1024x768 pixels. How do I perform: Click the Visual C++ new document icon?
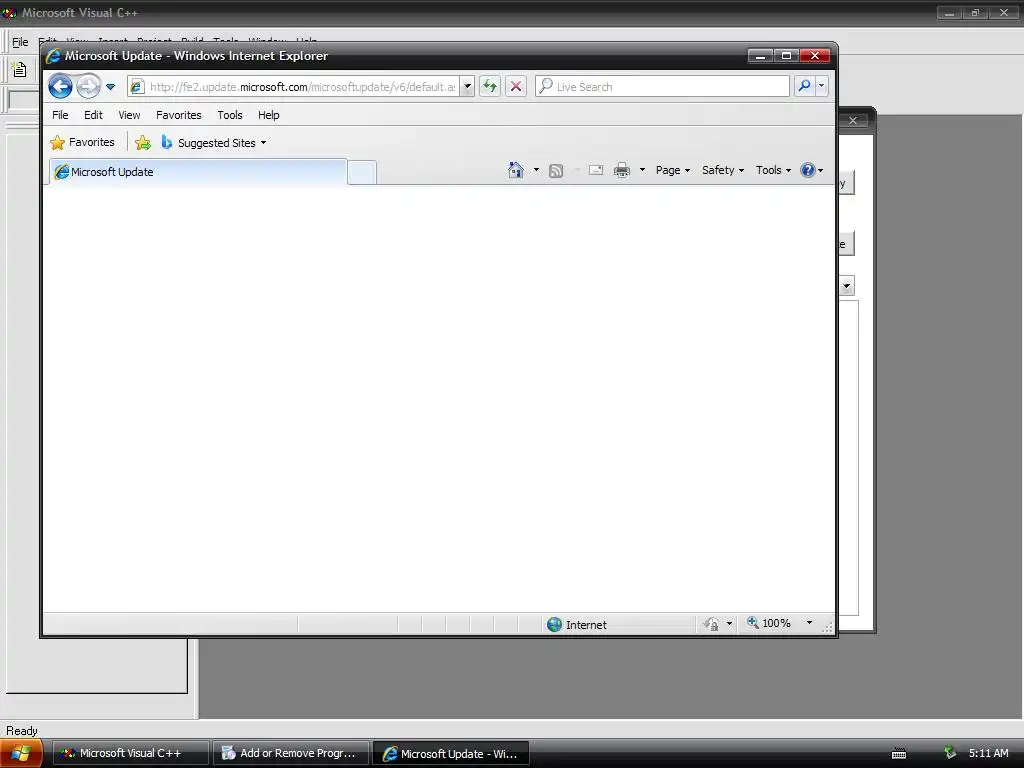[20, 69]
